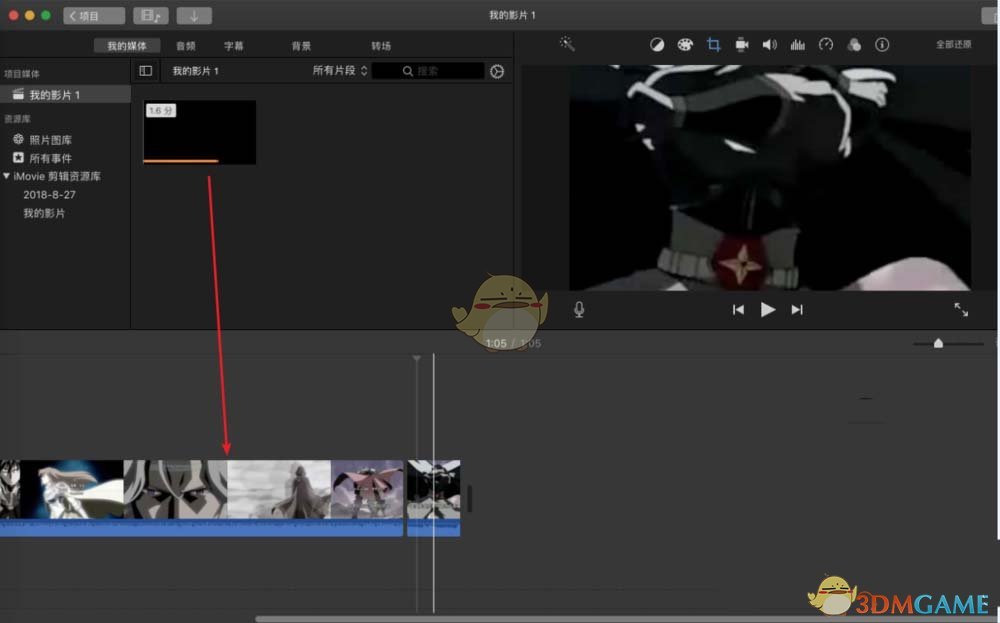Click the 我的影片 1 browser title

(x=195, y=71)
